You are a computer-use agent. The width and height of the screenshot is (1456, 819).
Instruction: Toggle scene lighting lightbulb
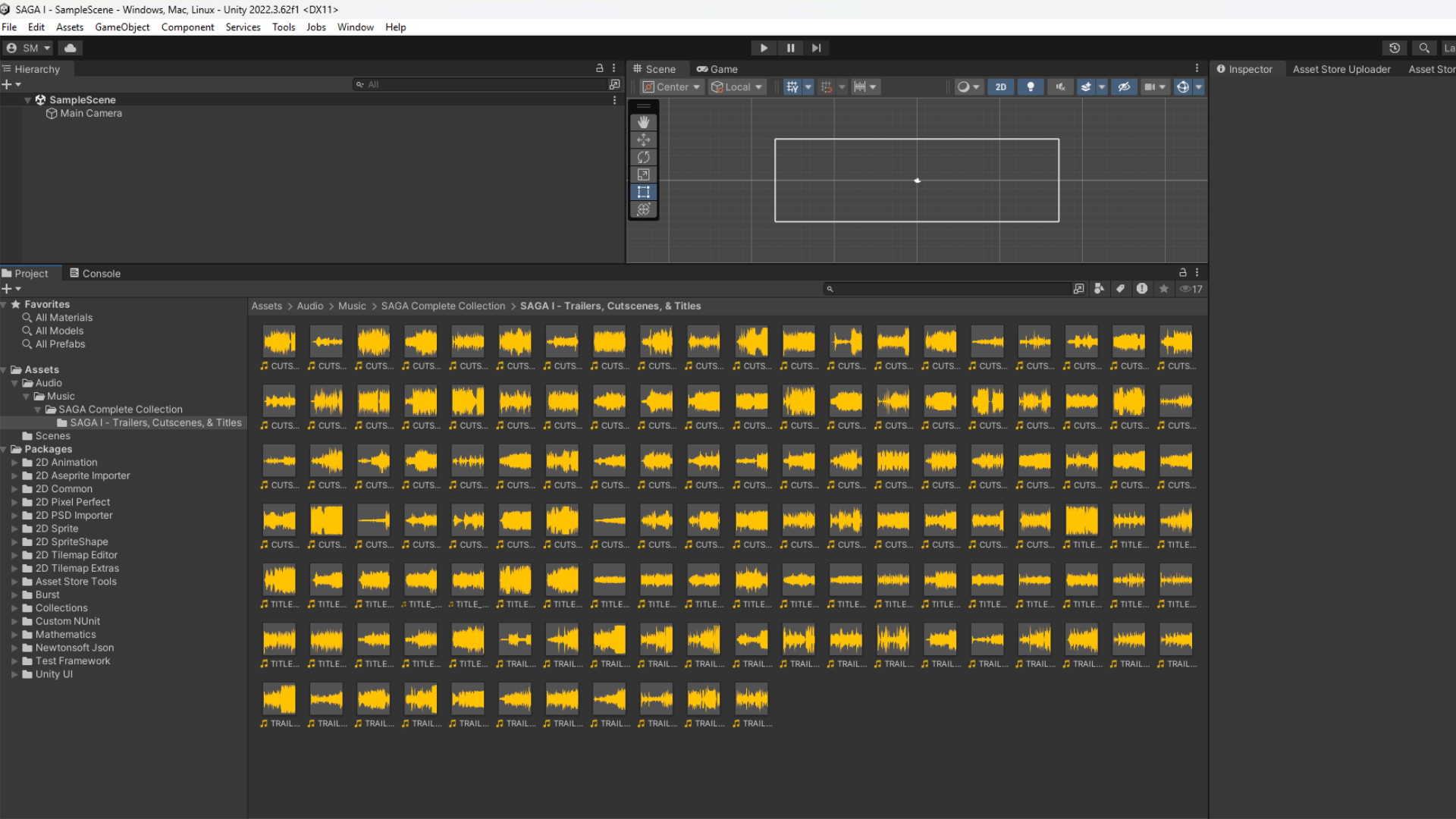coord(1030,87)
